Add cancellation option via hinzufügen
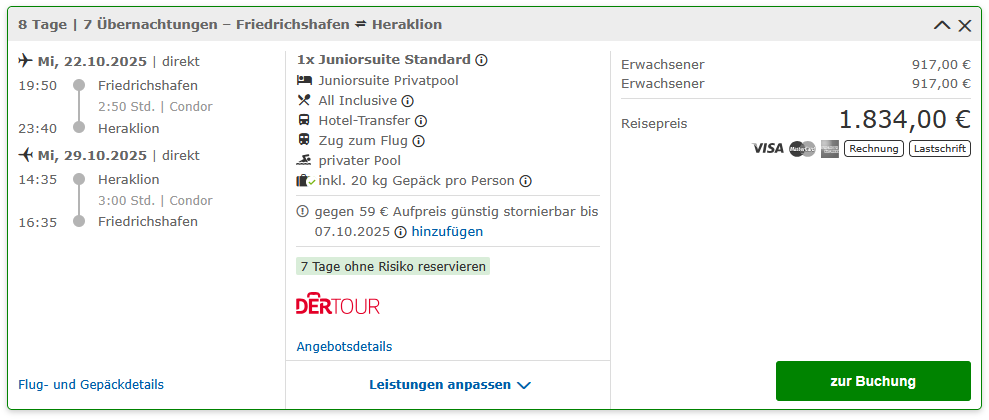Image resolution: width=989 pixels, height=420 pixels. [x=447, y=232]
